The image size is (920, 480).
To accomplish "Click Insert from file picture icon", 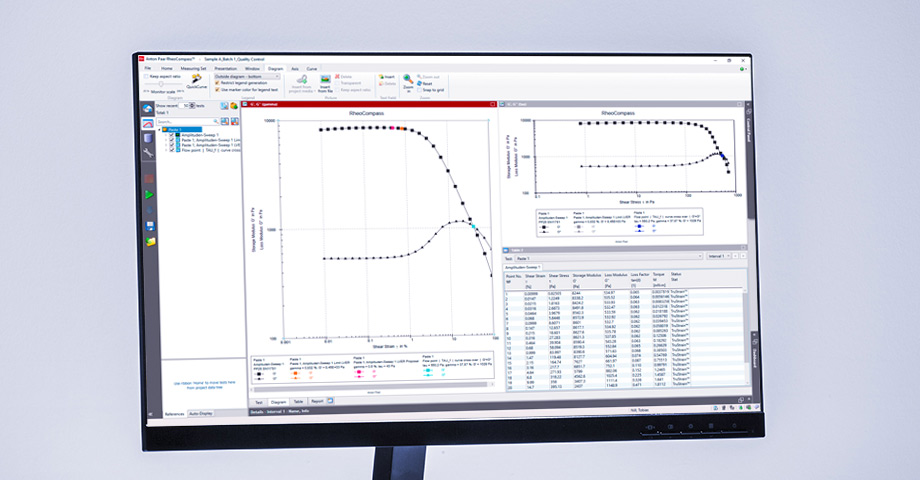I will pos(325,79).
